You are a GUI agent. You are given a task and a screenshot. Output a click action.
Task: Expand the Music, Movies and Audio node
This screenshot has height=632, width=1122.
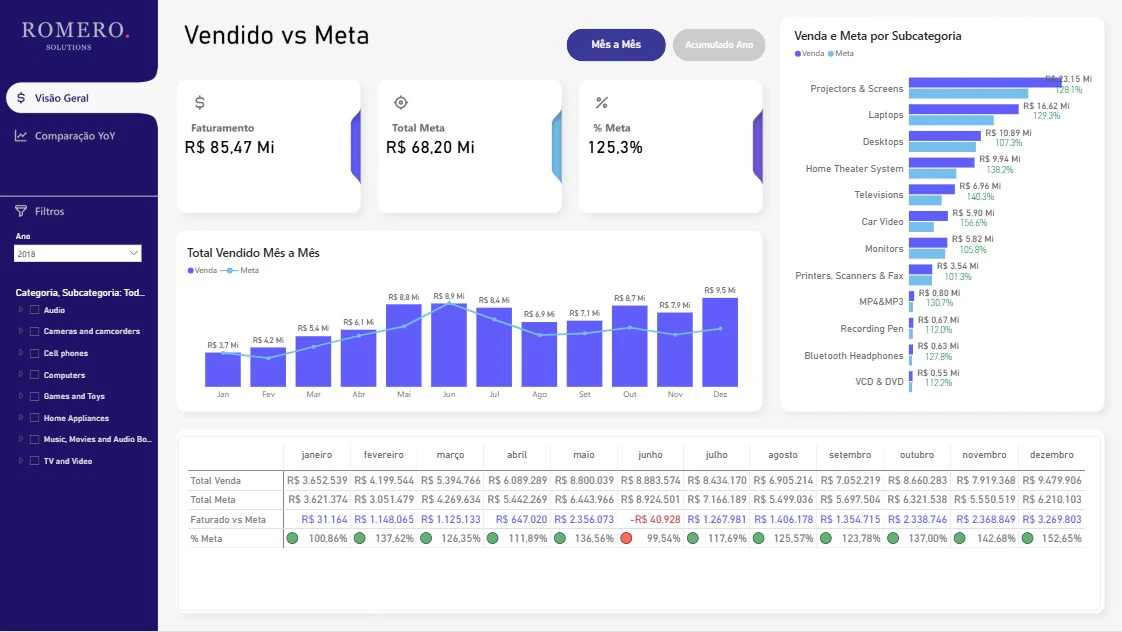tap(21, 439)
